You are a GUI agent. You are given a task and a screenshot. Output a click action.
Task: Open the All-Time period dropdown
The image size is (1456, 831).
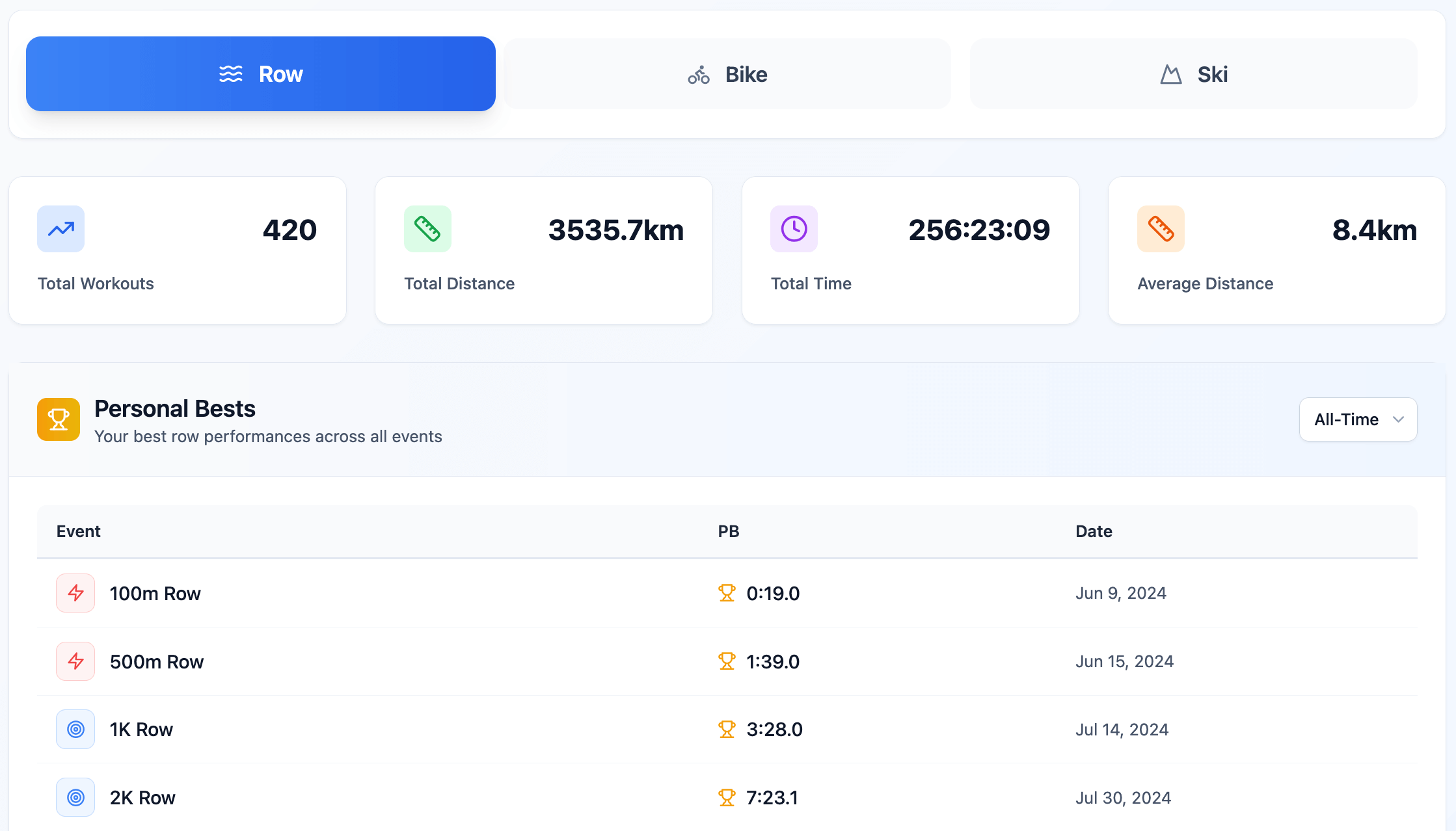tap(1346, 419)
